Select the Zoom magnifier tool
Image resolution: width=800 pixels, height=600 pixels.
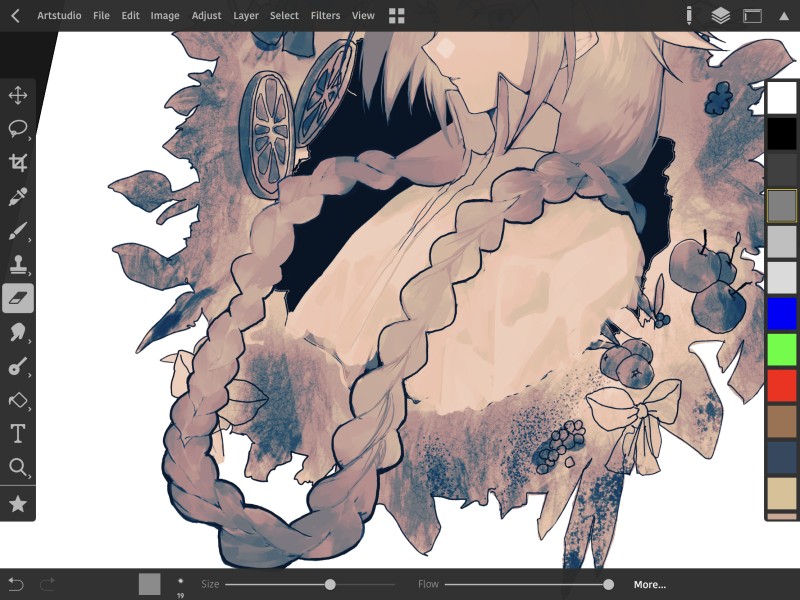pos(18,467)
